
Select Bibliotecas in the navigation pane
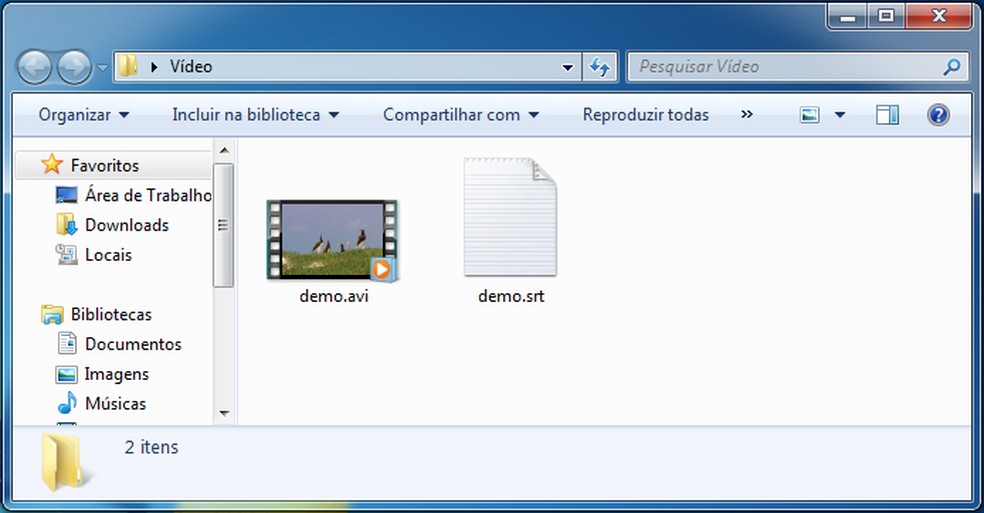(x=111, y=314)
